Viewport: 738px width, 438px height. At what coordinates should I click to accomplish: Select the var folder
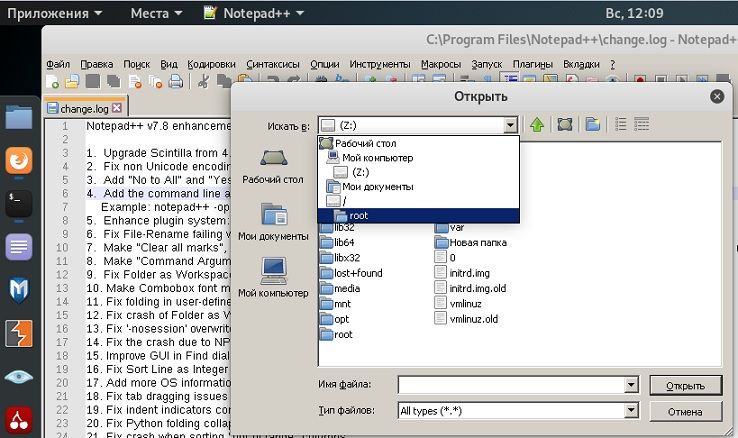click(450, 227)
